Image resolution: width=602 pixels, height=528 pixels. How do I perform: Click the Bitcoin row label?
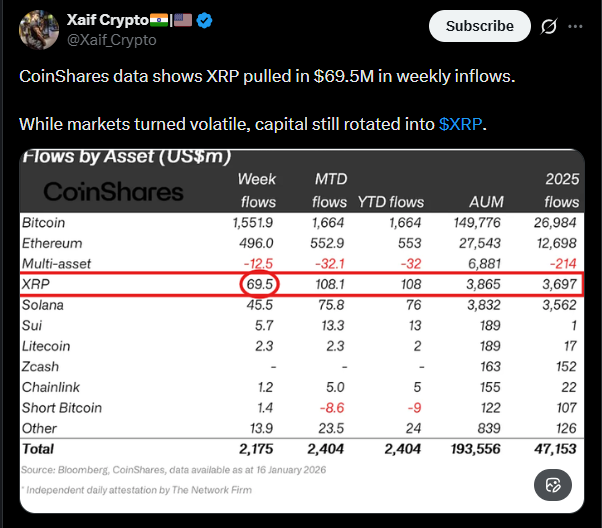[44, 222]
